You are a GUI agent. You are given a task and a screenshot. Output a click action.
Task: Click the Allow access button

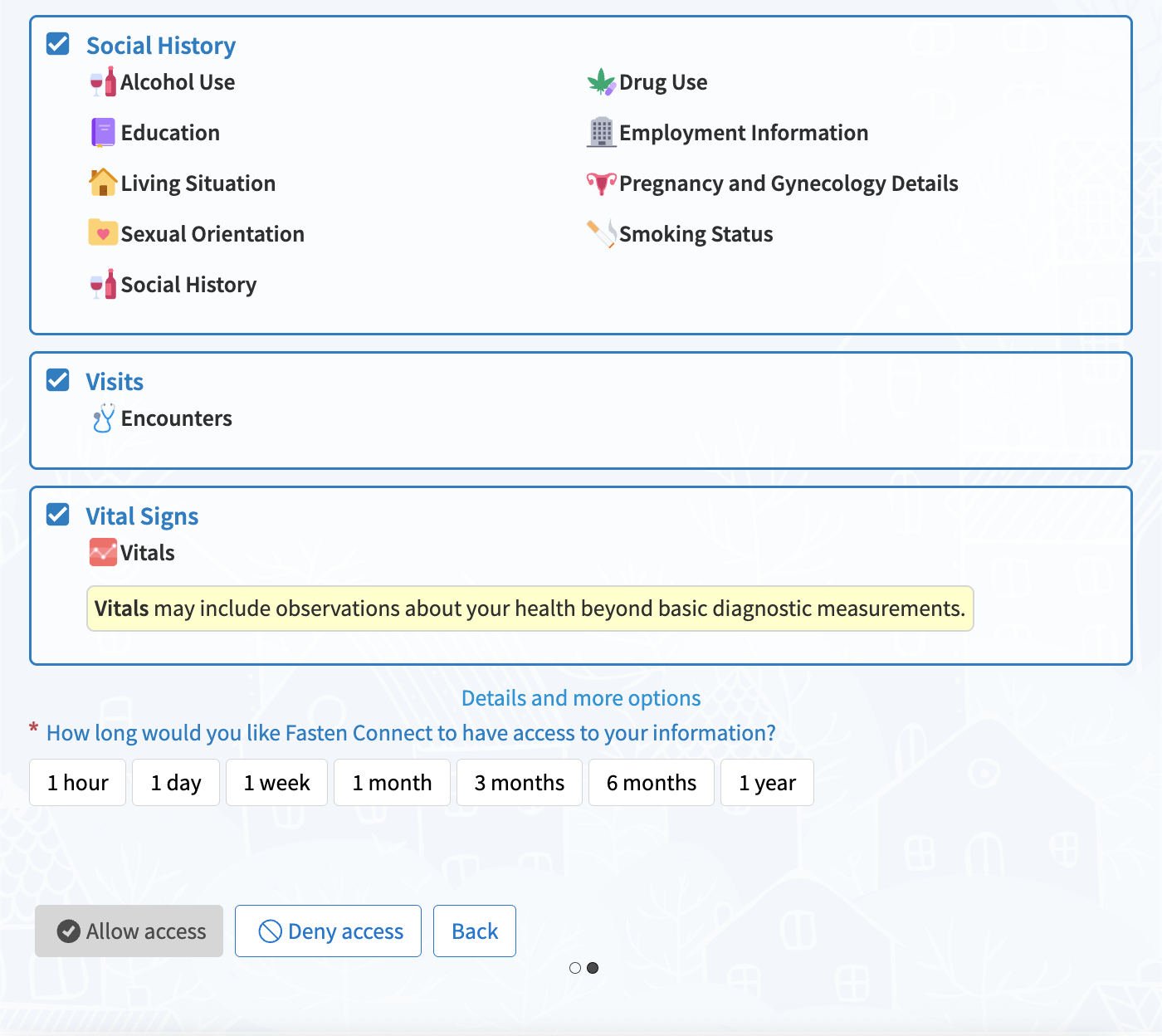(129, 931)
